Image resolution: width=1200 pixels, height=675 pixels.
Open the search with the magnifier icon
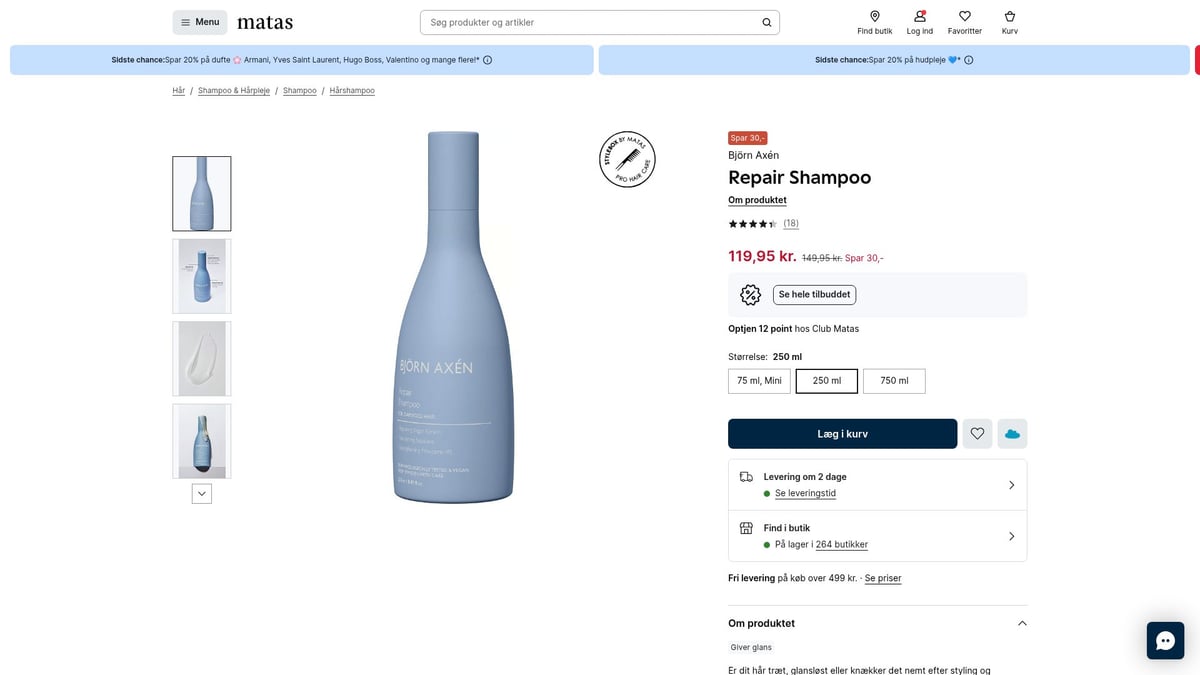click(x=765, y=21)
